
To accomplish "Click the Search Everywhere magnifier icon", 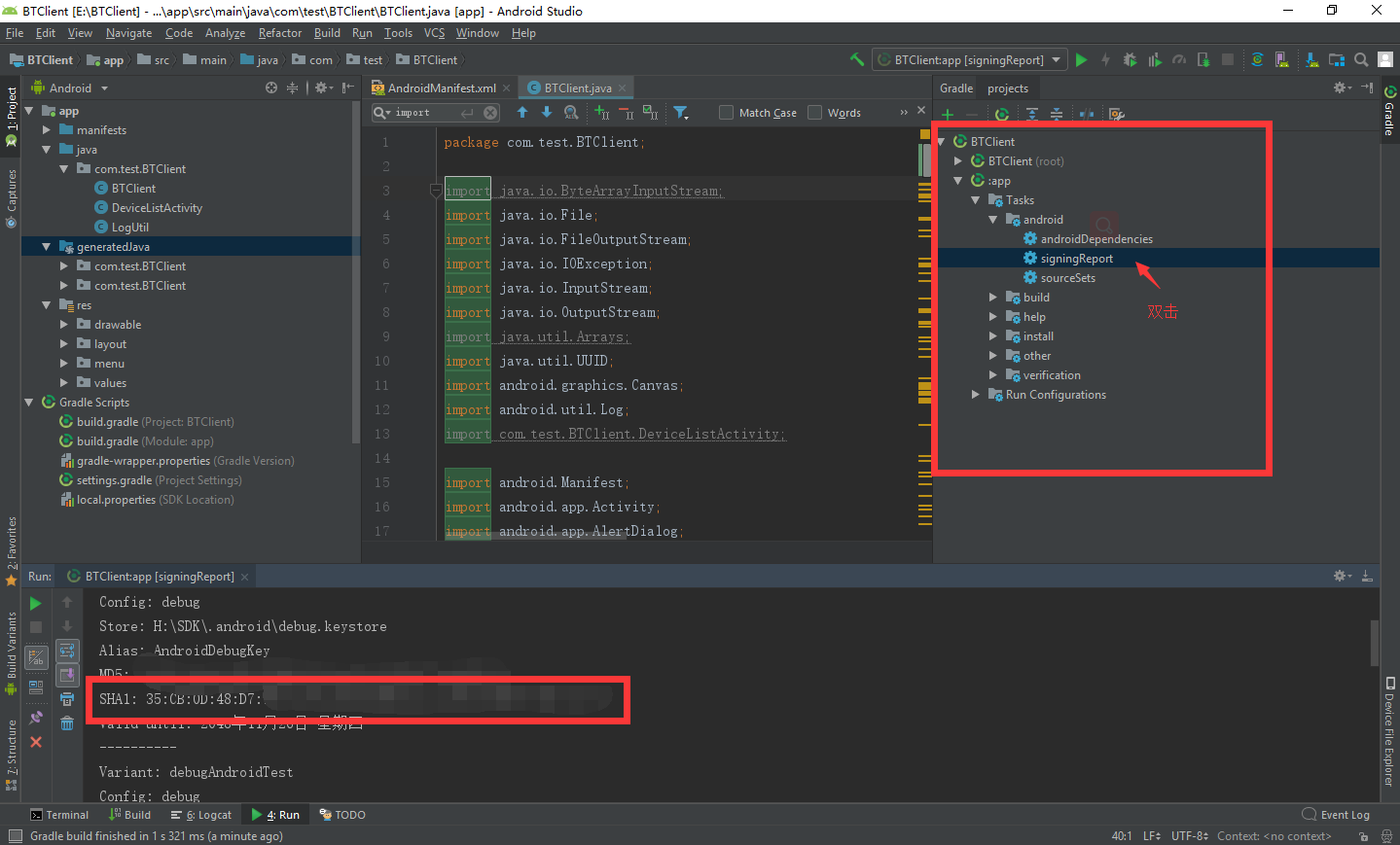I will coord(1361,59).
